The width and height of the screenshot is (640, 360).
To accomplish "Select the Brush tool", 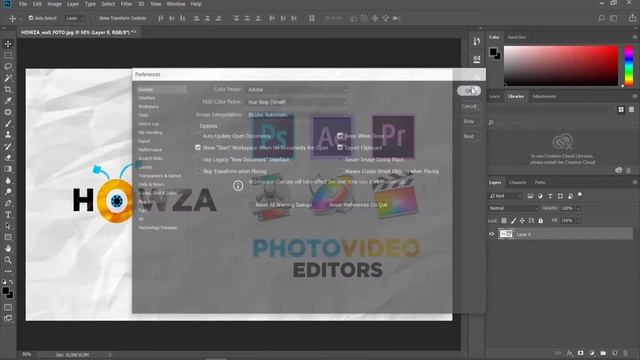I will [8, 123].
